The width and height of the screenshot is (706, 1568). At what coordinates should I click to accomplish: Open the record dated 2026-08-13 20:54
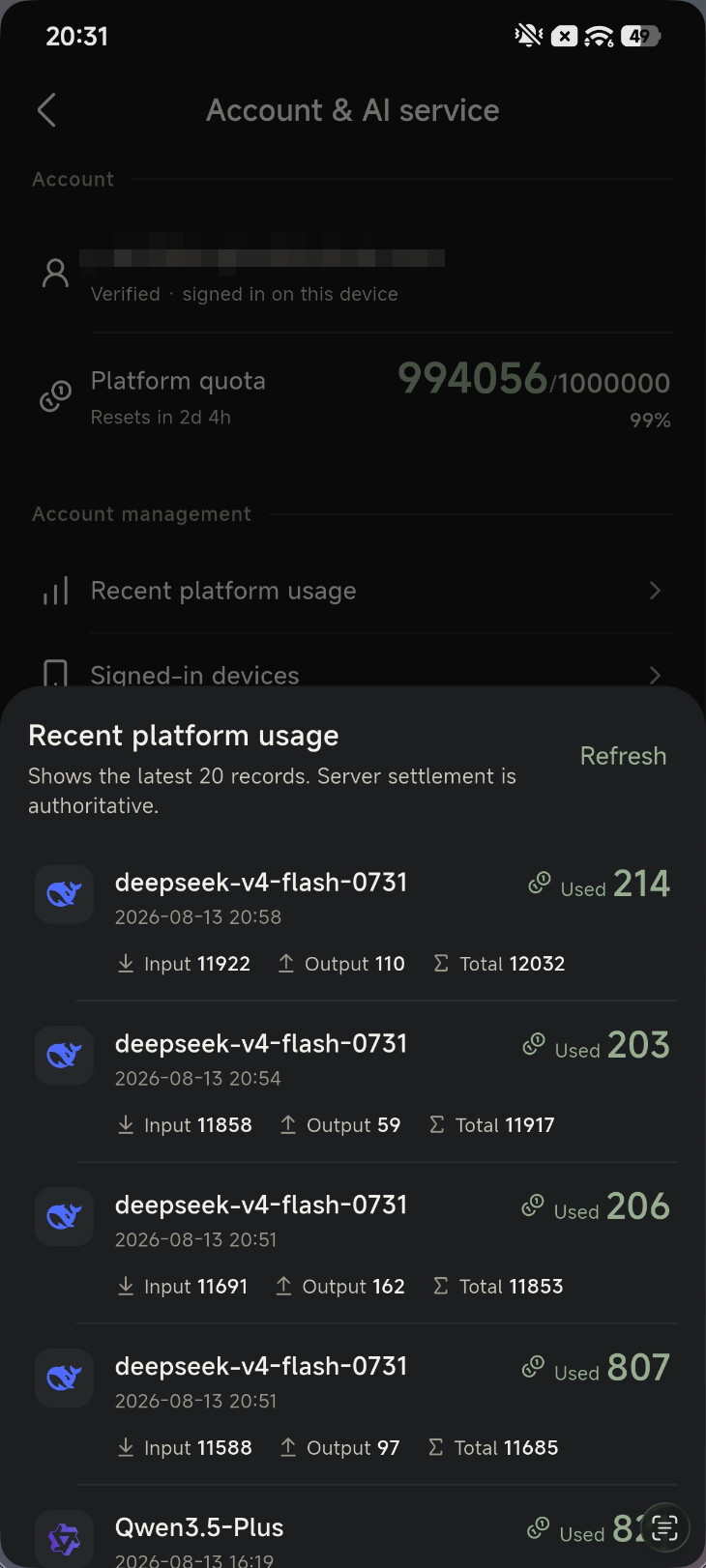[x=353, y=1082]
